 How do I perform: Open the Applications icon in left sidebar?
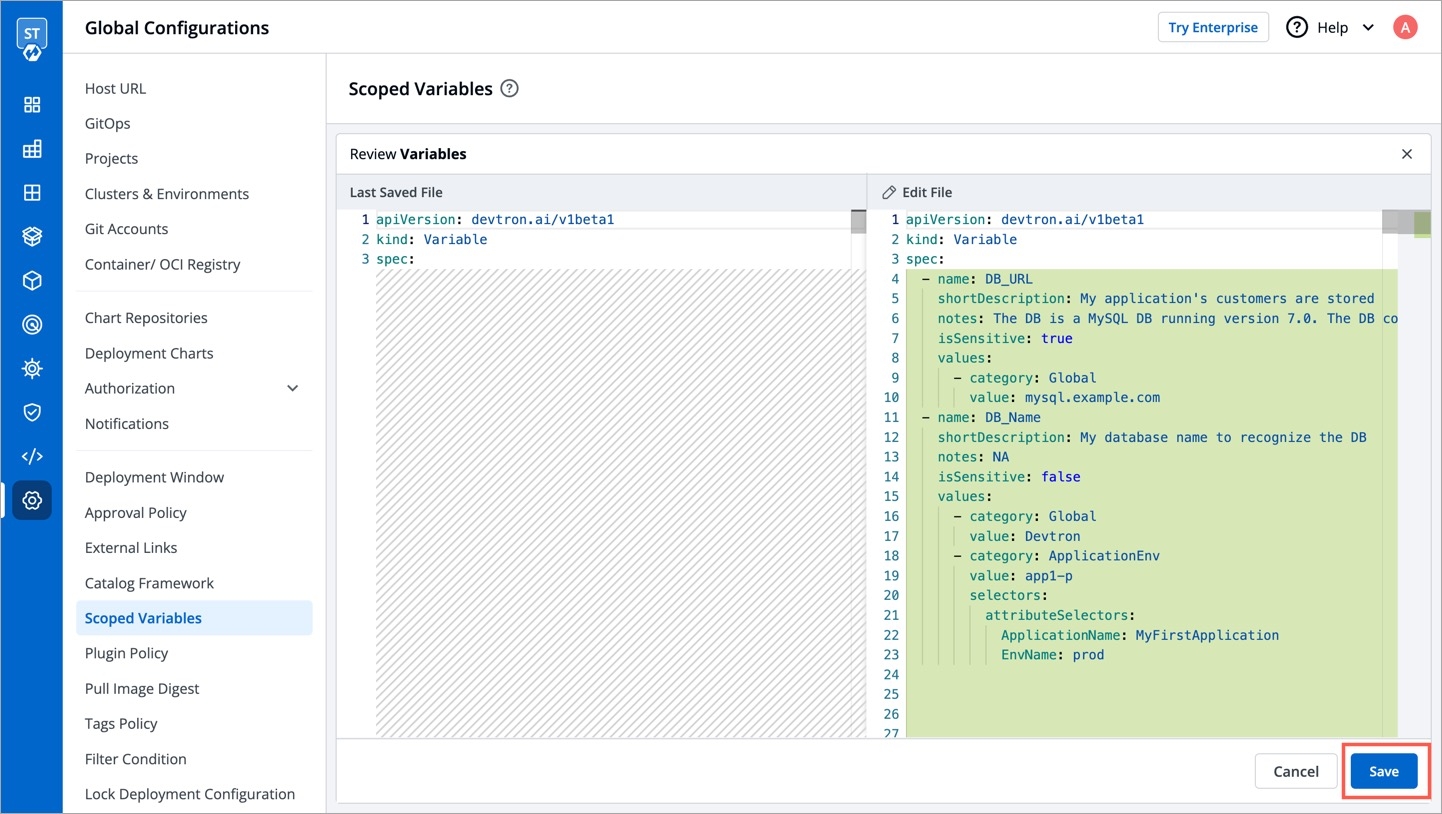32,105
